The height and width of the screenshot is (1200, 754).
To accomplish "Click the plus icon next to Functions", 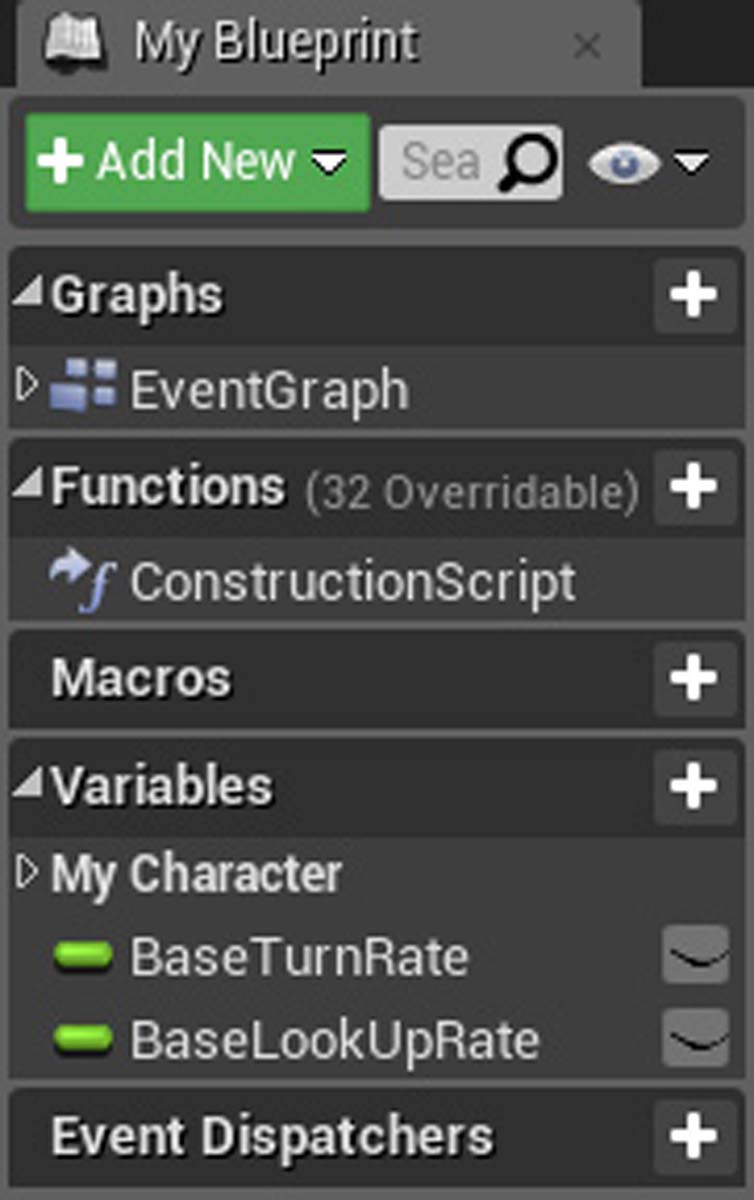I will [694, 487].
